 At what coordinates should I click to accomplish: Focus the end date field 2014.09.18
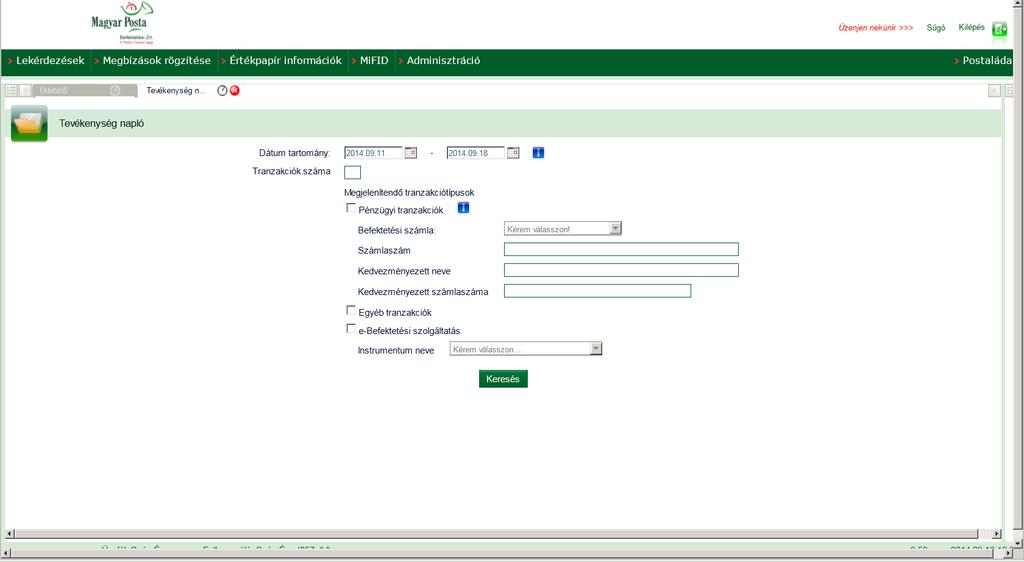click(x=475, y=153)
